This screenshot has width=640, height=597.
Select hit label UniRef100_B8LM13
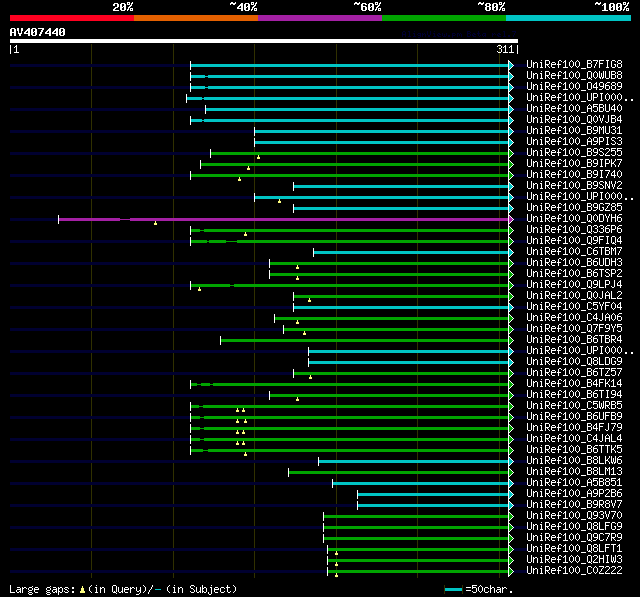pyautogui.click(x=574, y=472)
